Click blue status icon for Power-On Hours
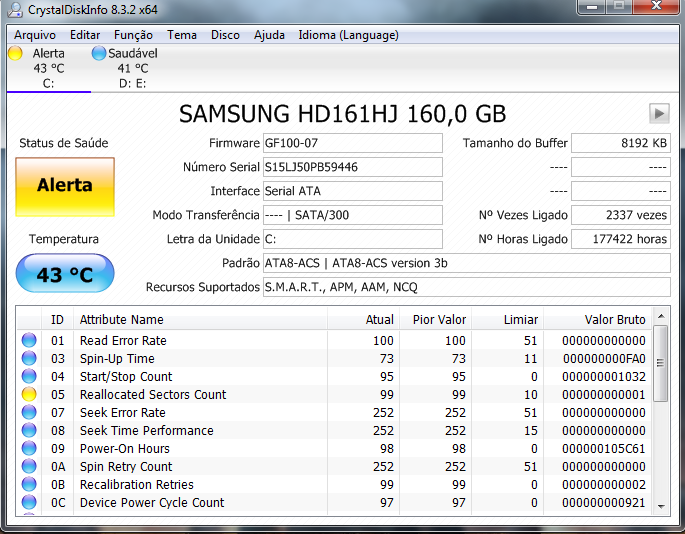This screenshot has height=534, width=685. 29,449
